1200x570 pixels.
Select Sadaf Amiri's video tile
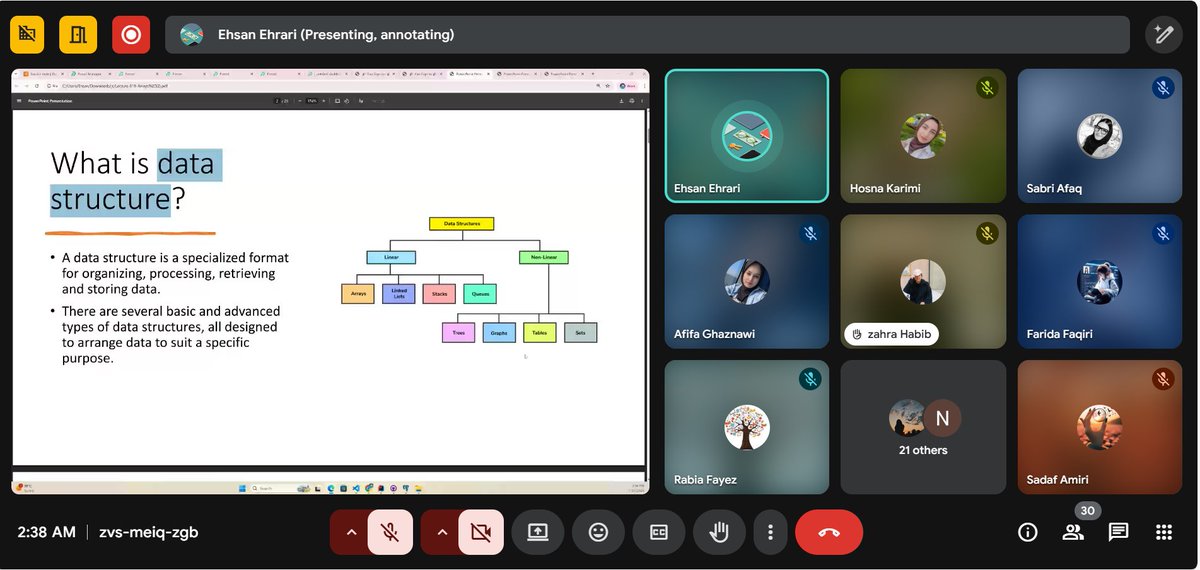[1099, 427]
